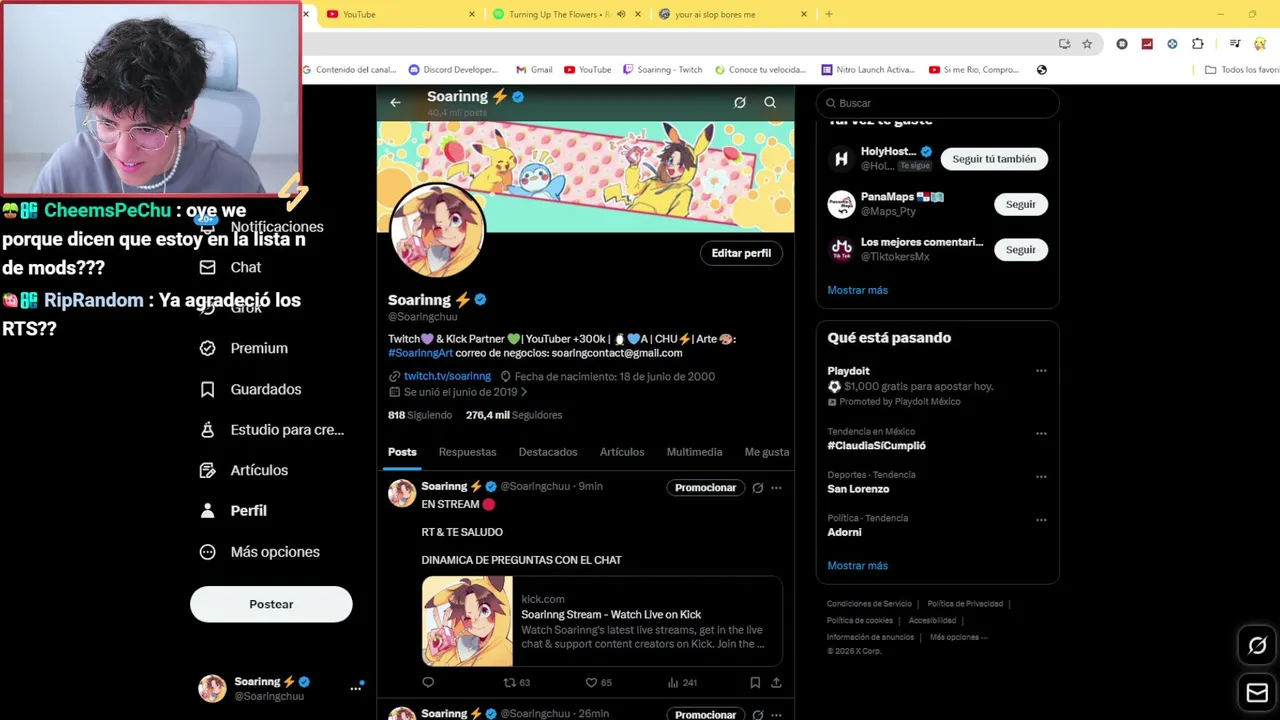
Task: Follow PanaMaps with its Seguir button
Action: point(1020,204)
